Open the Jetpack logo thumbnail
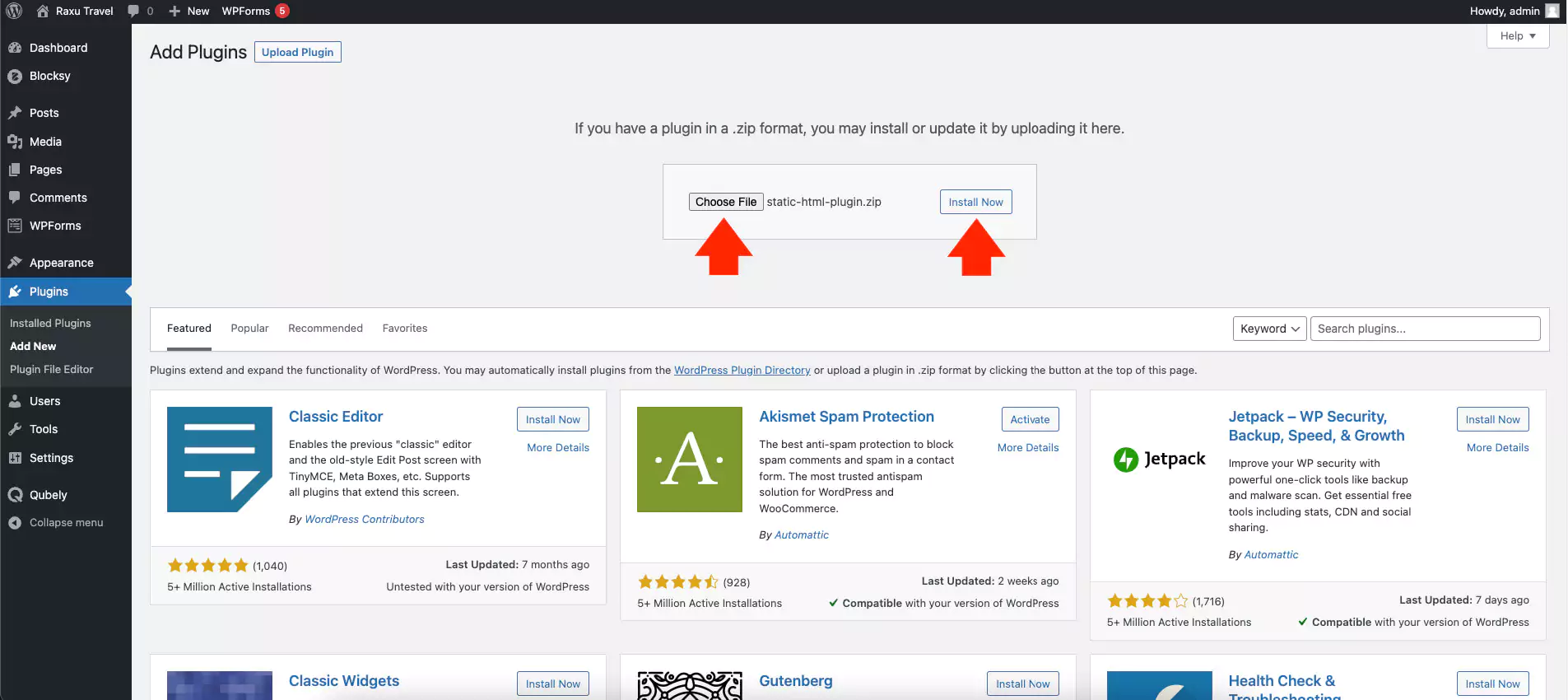 [x=1160, y=460]
